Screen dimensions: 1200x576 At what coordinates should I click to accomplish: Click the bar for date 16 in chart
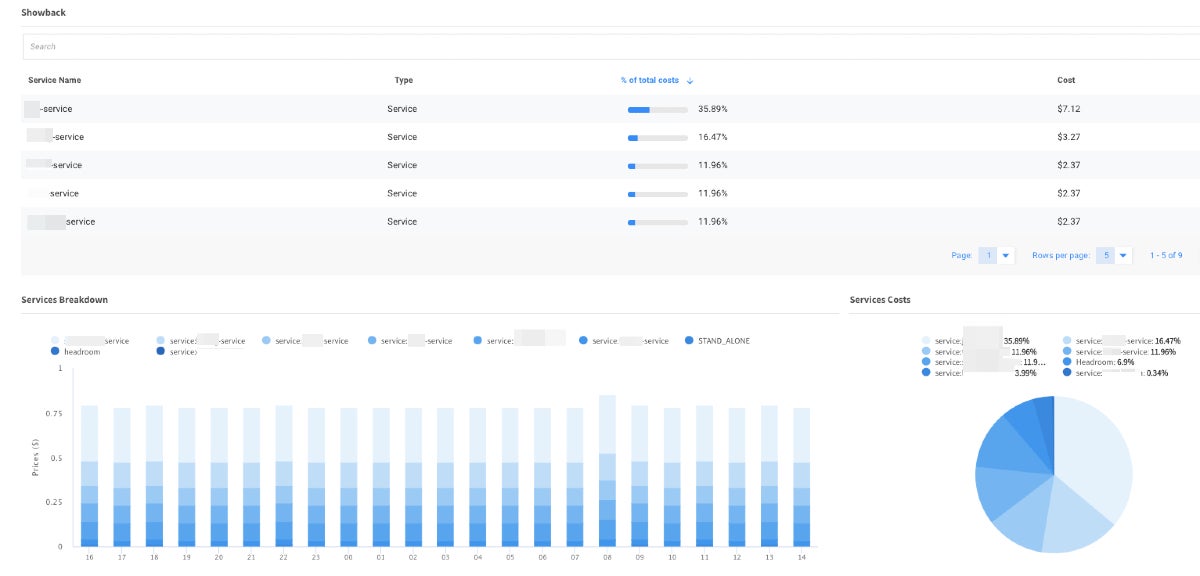pyautogui.click(x=89, y=475)
